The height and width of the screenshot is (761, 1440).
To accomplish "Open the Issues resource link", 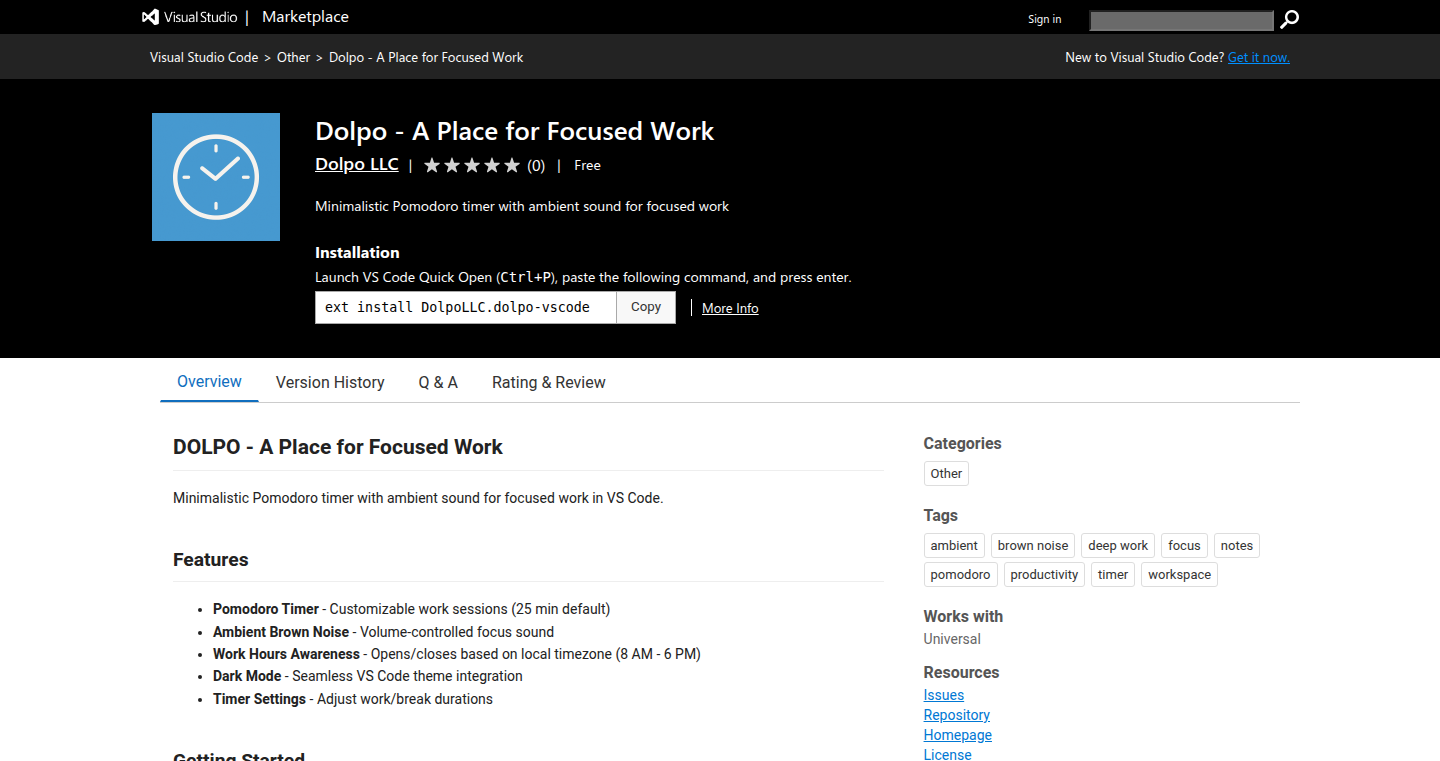I will (x=944, y=695).
